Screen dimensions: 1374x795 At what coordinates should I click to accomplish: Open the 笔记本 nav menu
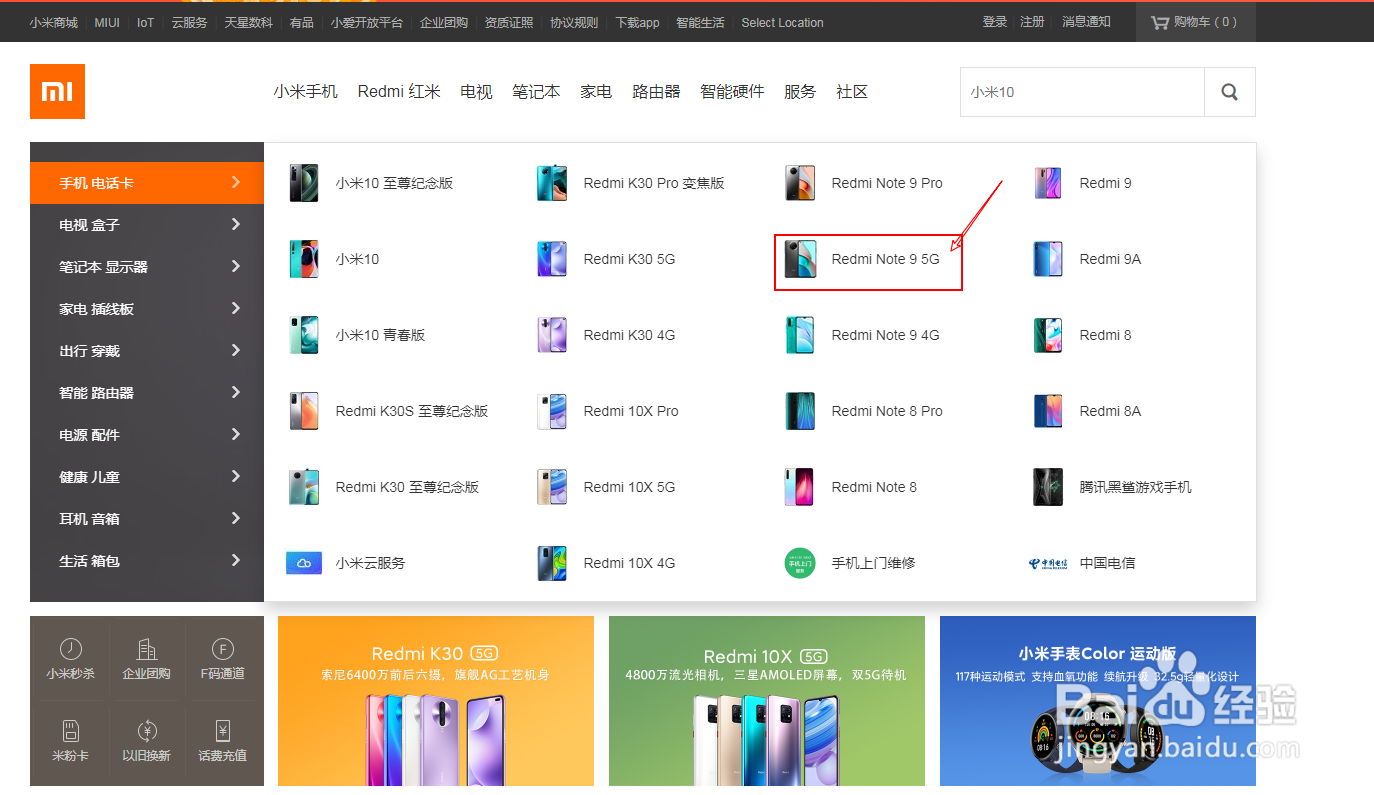pyautogui.click(x=536, y=92)
